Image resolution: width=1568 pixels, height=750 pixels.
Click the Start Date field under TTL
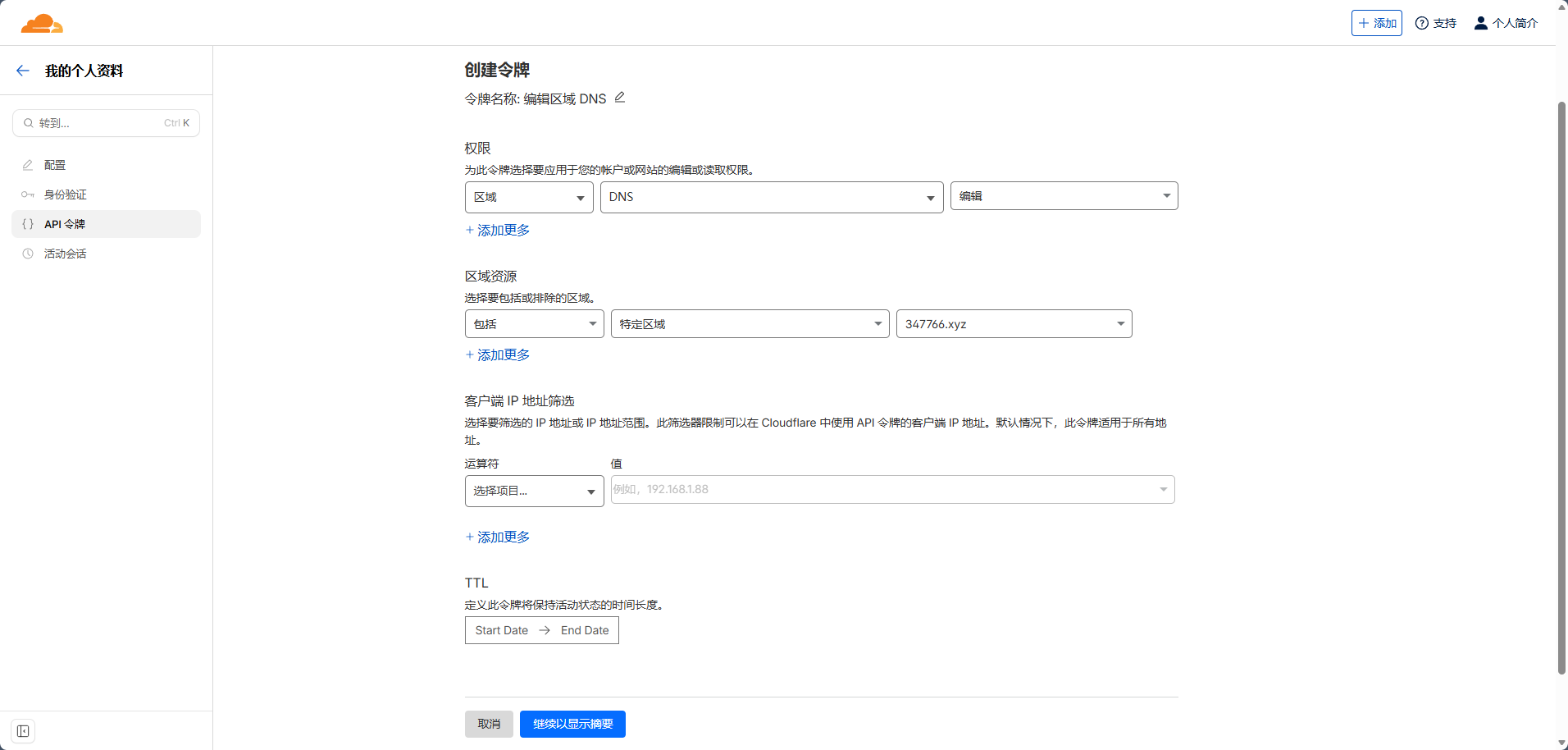[x=501, y=630]
